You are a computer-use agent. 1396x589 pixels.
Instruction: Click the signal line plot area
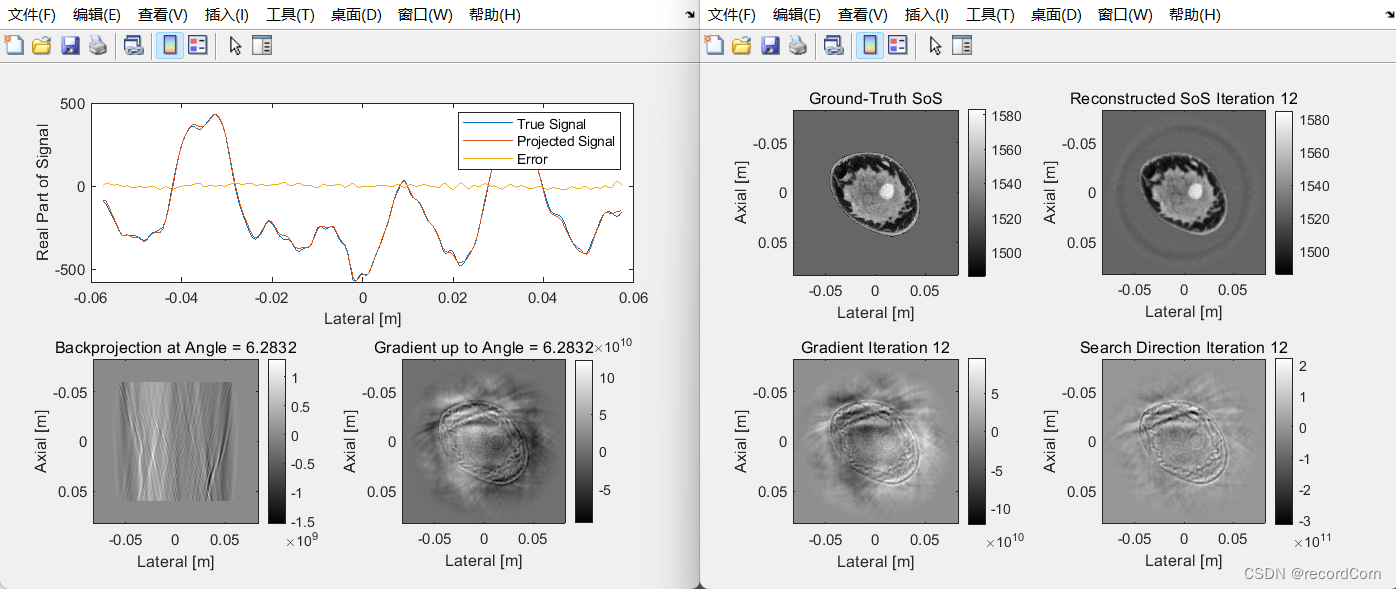pos(362,192)
